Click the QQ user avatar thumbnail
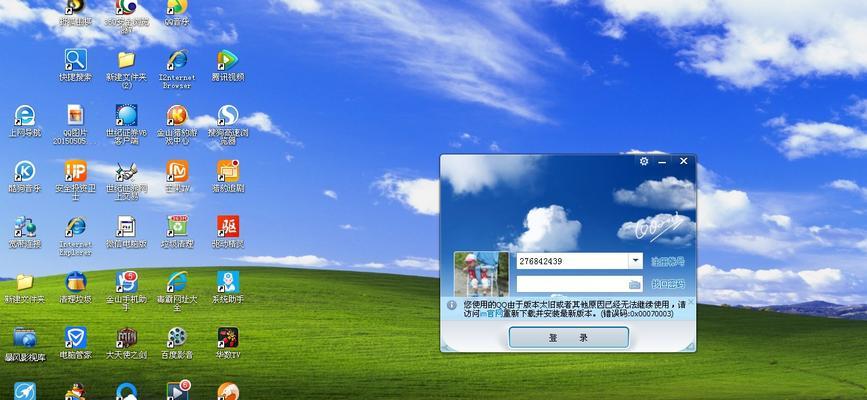The image size is (867, 400). tap(481, 274)
